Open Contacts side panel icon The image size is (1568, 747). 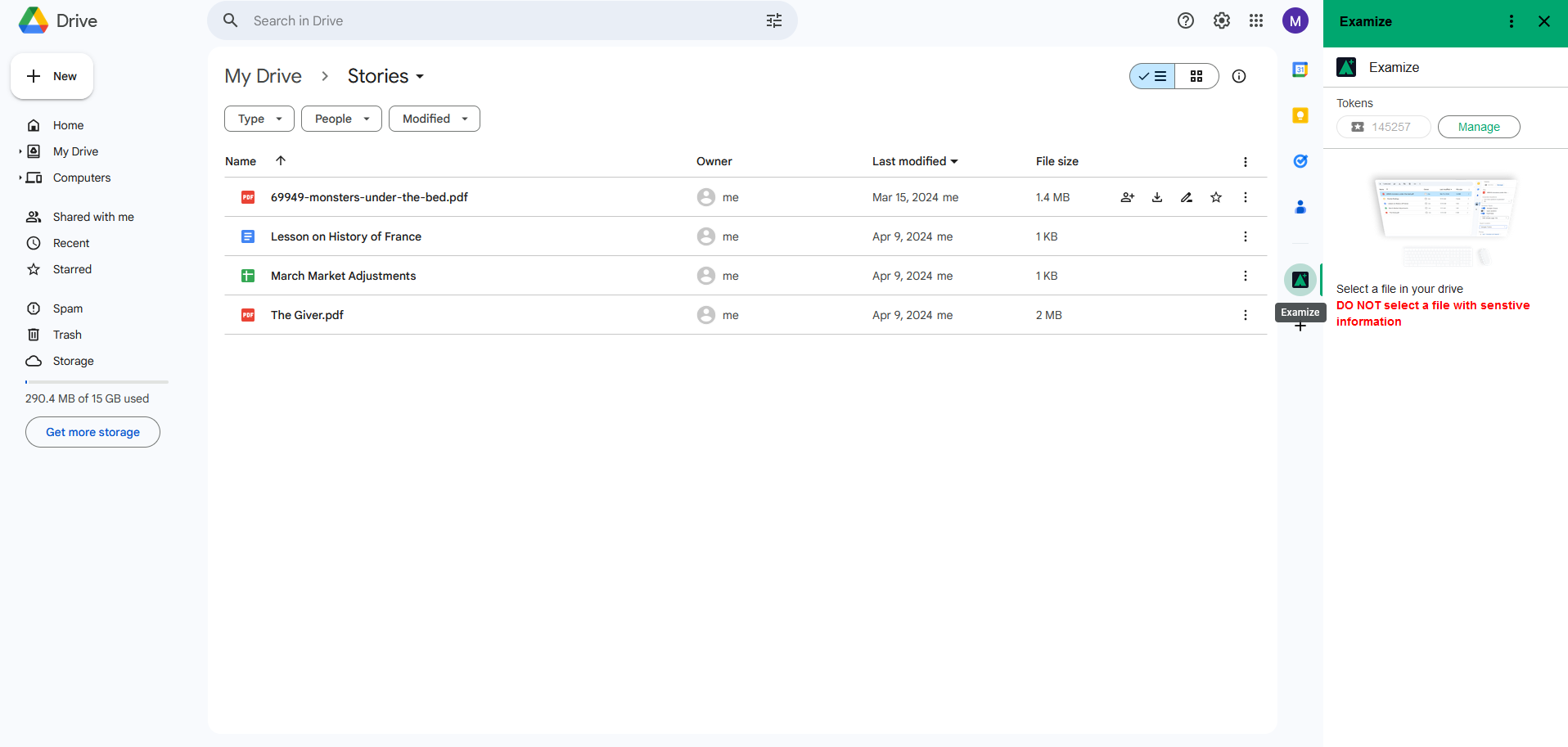pyautogui.click(x=1300, y=207)
